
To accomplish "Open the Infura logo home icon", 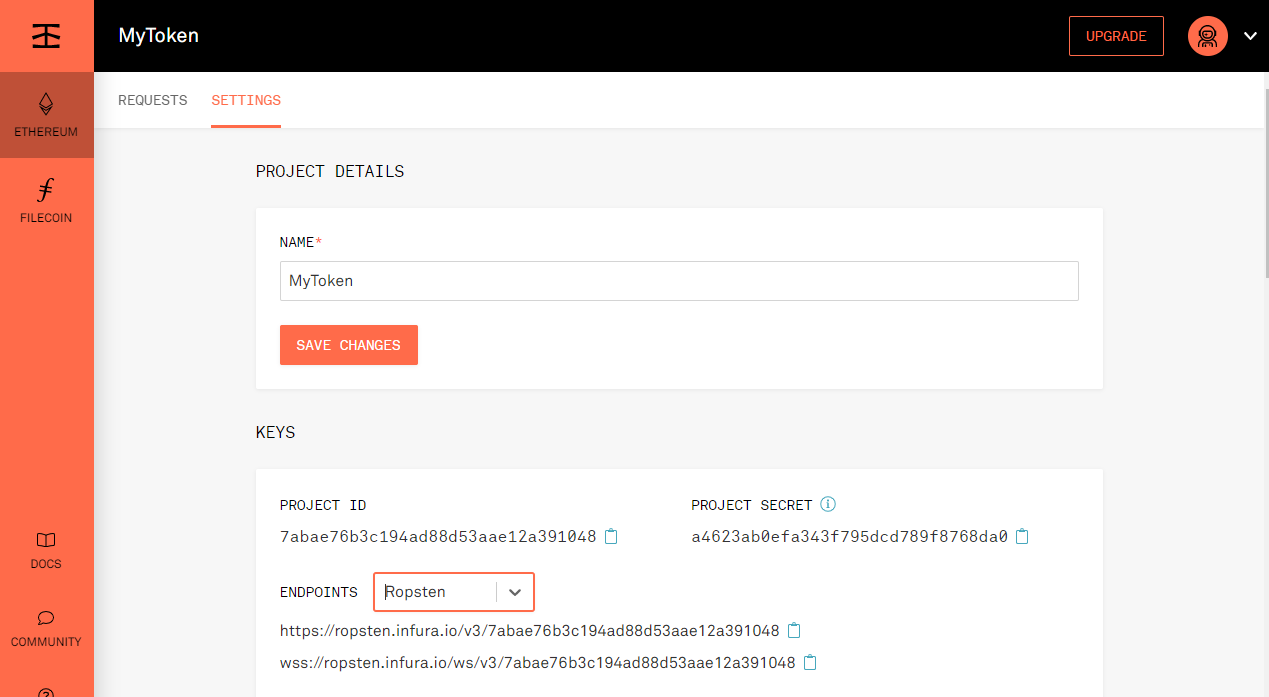I will tap(46, 36).
